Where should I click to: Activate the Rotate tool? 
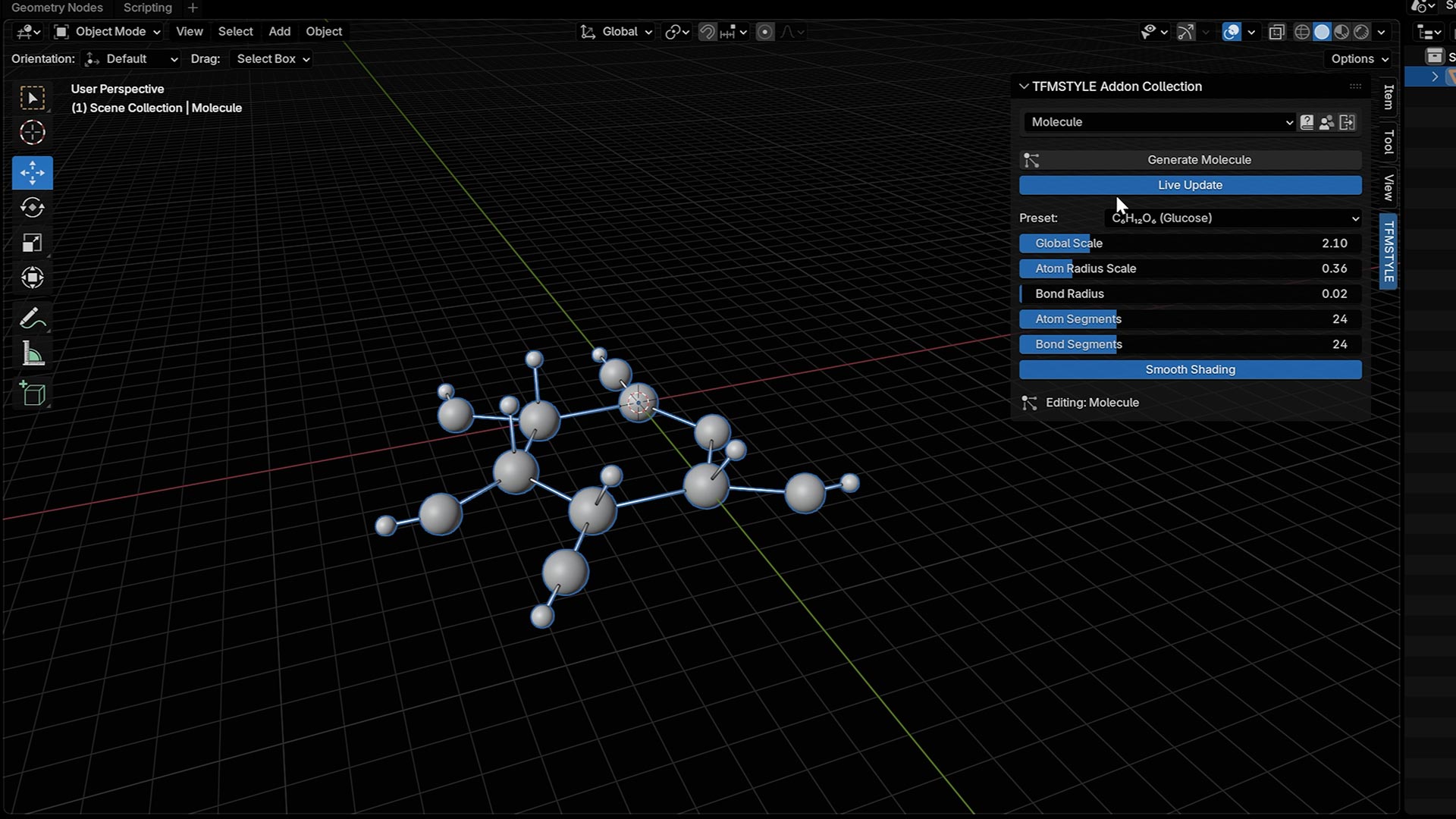pyautogui.click(x=32, y=208)
